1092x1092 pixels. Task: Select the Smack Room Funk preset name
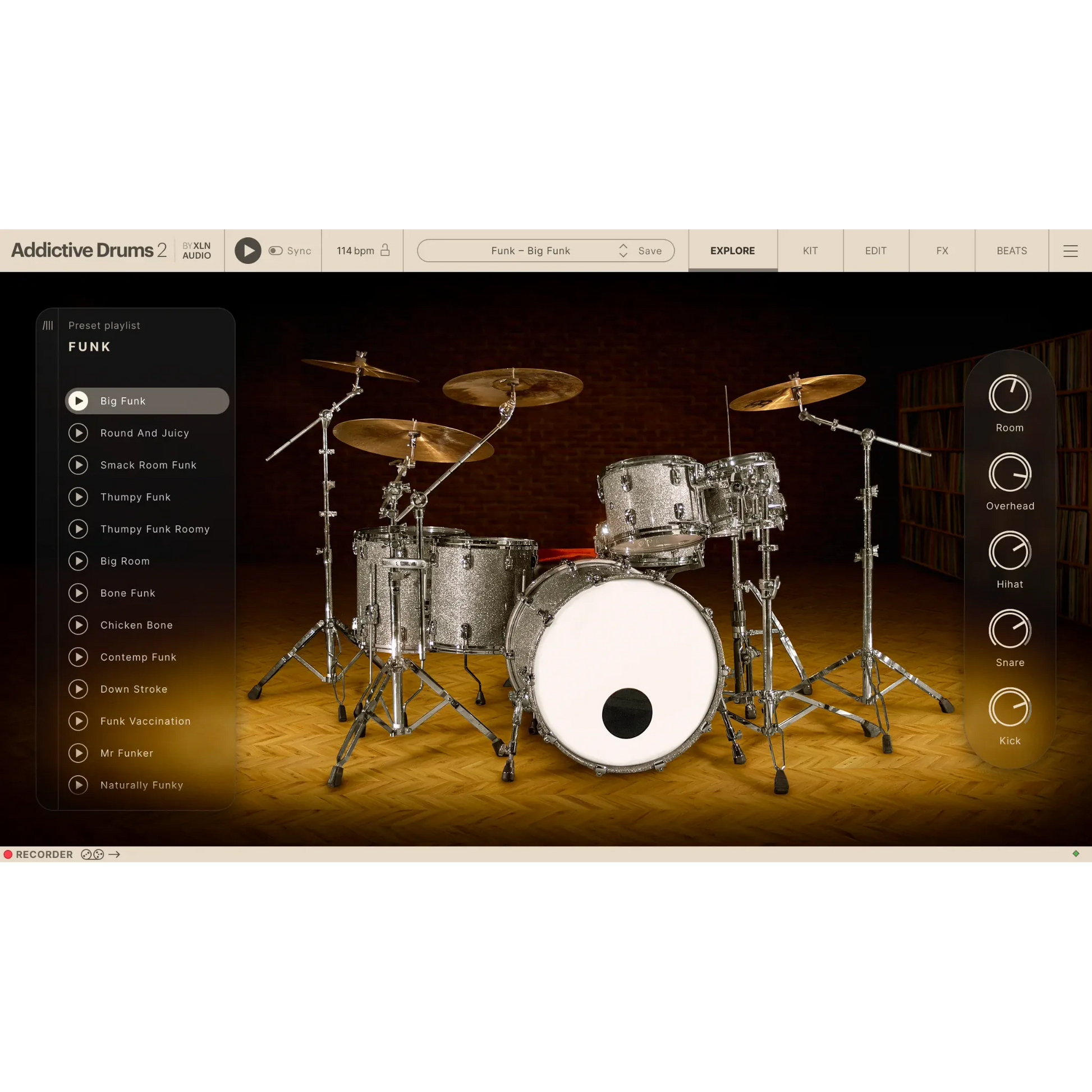tap(148, 465)
